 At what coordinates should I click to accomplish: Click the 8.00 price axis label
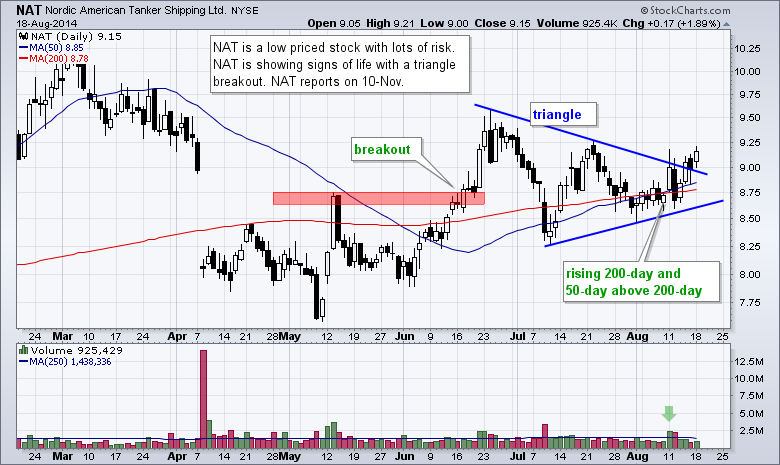tap(750, 274)
